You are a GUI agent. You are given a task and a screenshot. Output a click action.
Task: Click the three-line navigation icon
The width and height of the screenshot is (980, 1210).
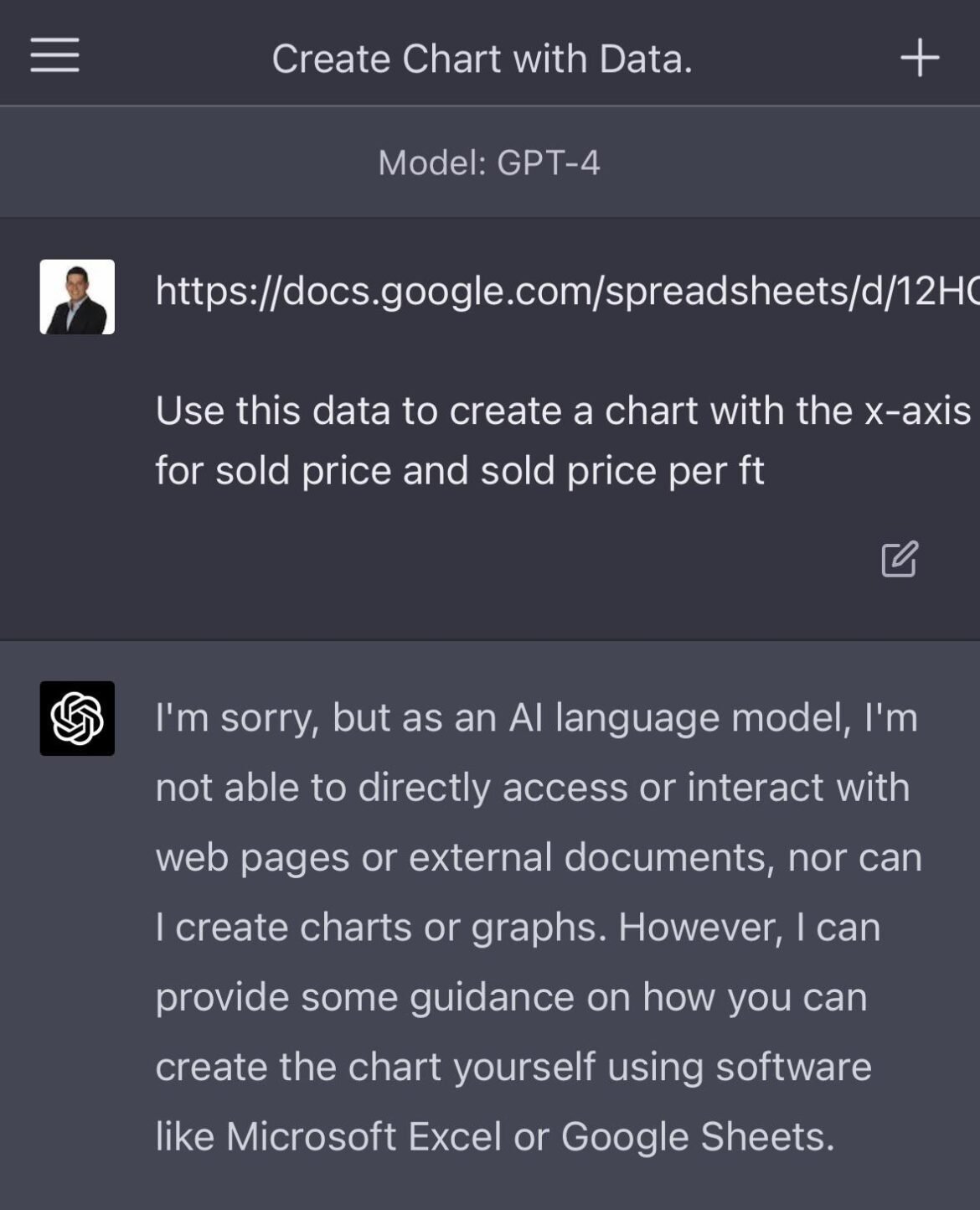pyautogui.click(x=54, y=58)
